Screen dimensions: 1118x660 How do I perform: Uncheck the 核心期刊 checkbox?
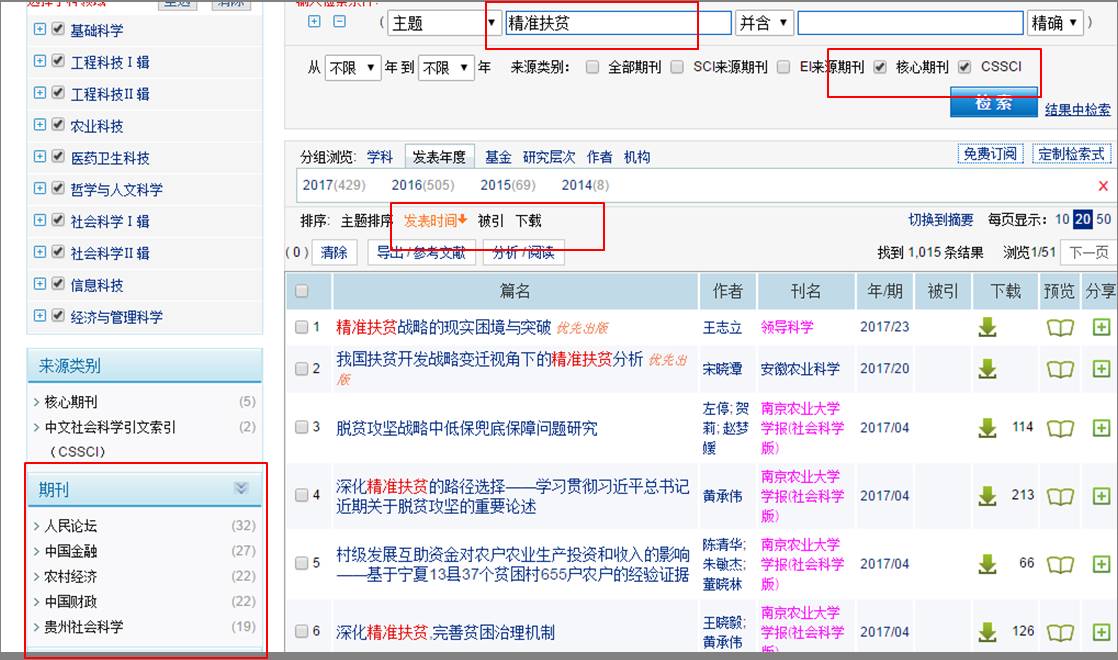point(880,67)
